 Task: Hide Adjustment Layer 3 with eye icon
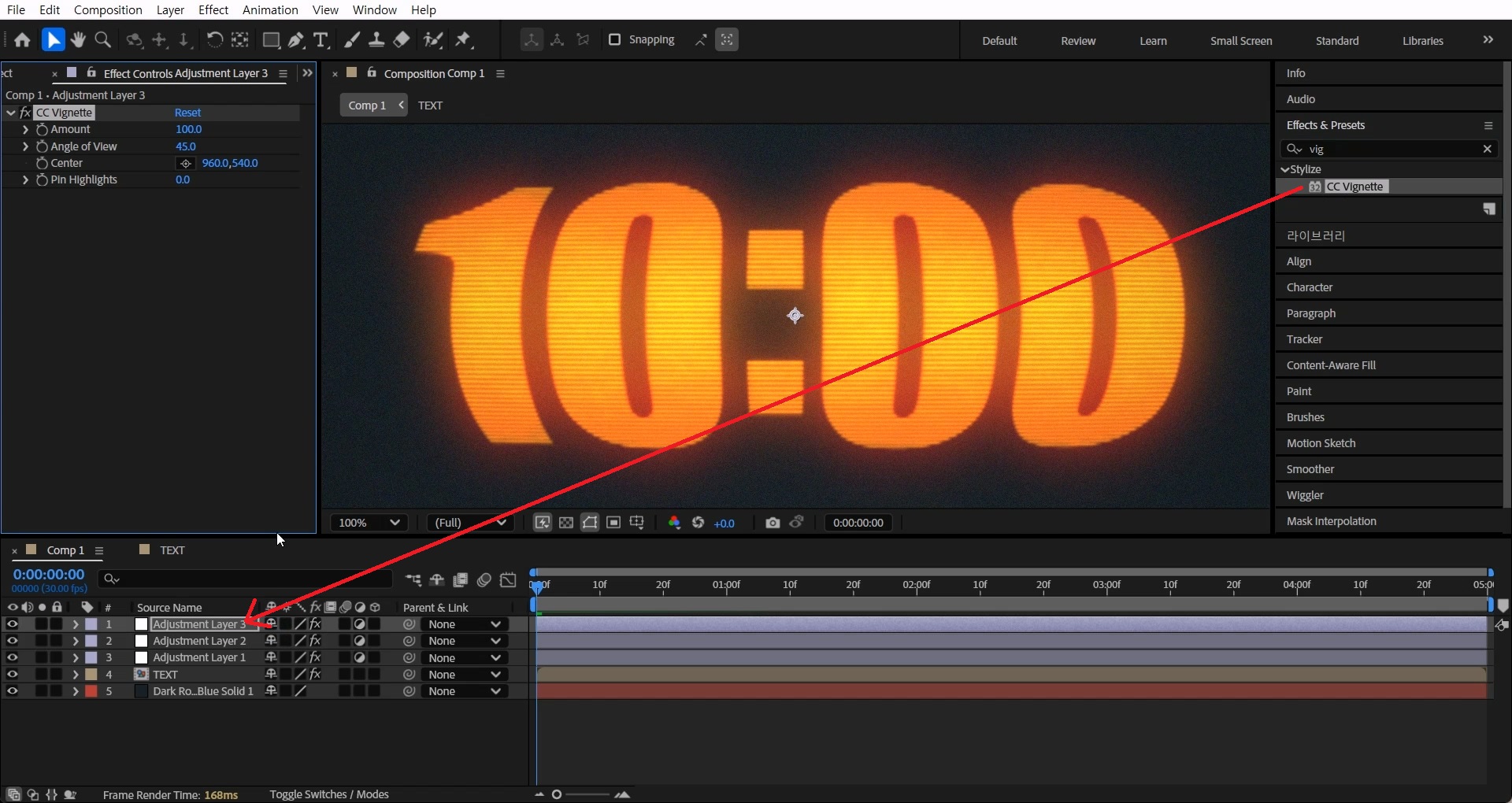tap(13, 624)
